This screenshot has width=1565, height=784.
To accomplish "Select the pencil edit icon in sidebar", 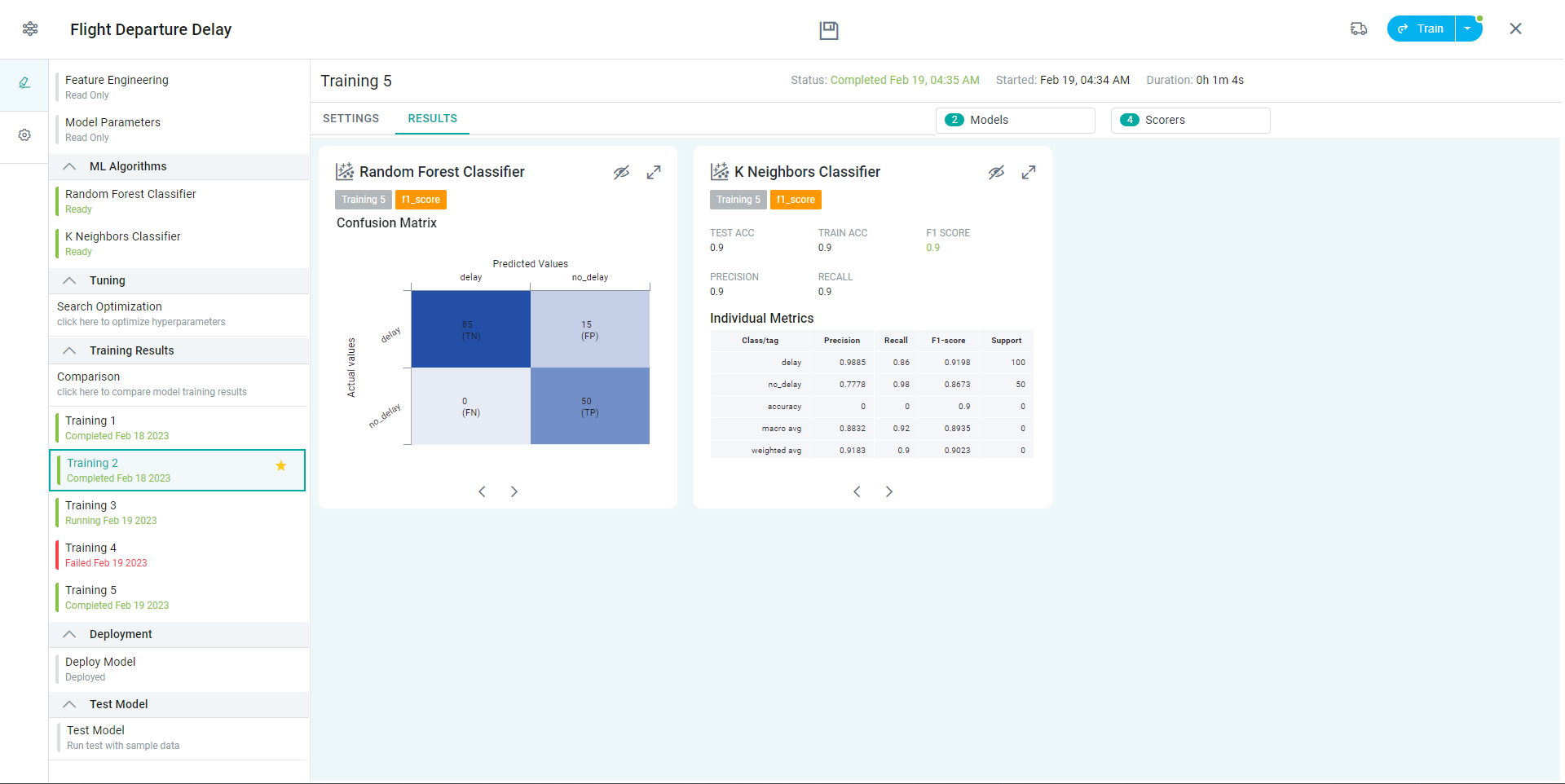I will (x=24, y=82).
